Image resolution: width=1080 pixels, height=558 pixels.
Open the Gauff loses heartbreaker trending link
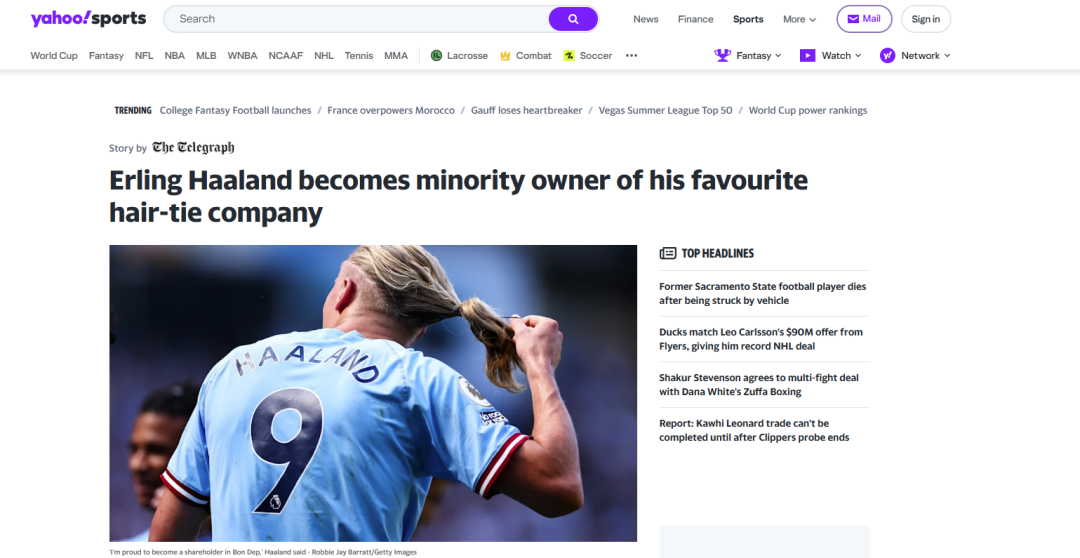(x=527, y=110)
